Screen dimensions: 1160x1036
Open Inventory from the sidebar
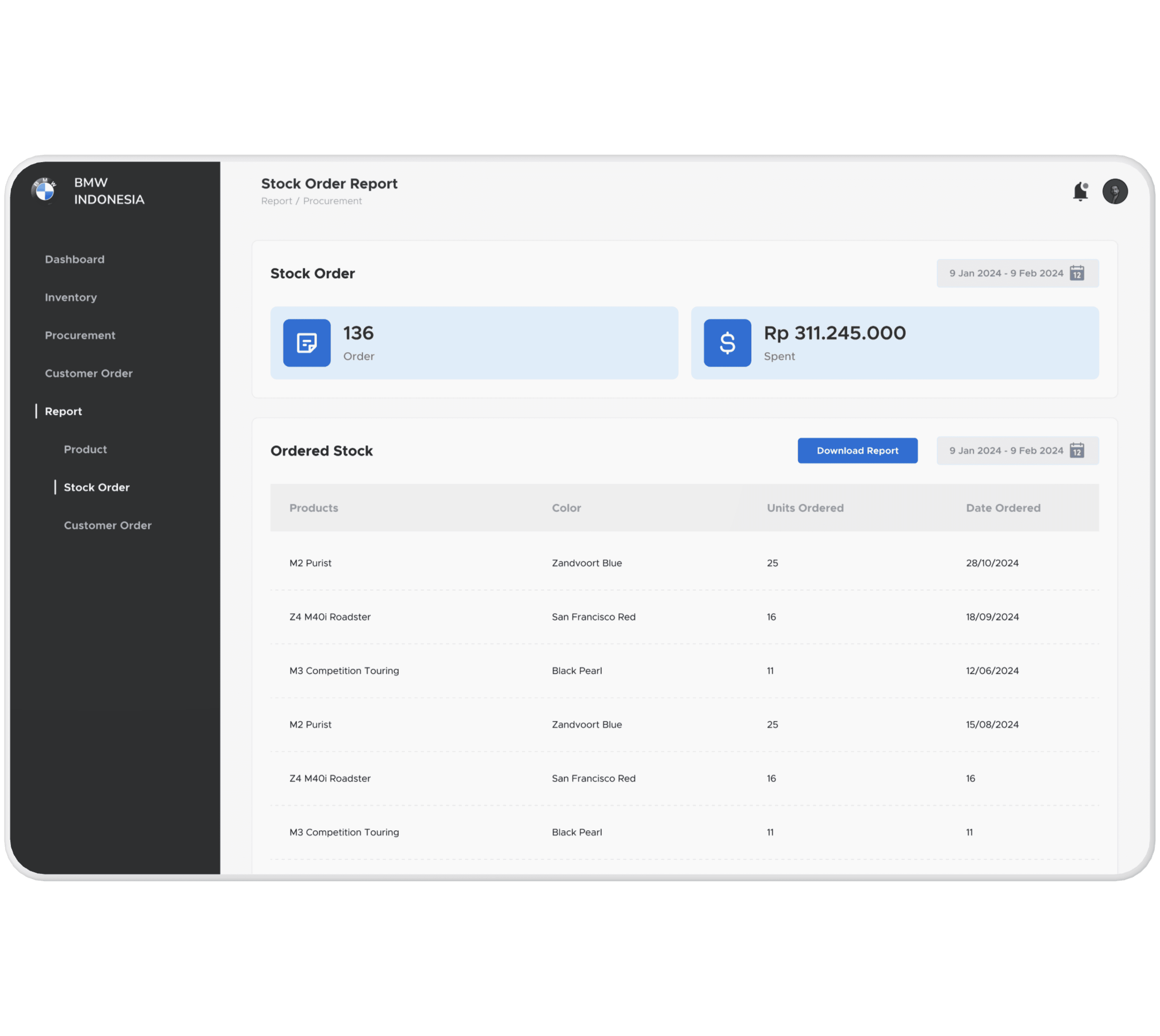pyautogui.click(x=71, y=297)
